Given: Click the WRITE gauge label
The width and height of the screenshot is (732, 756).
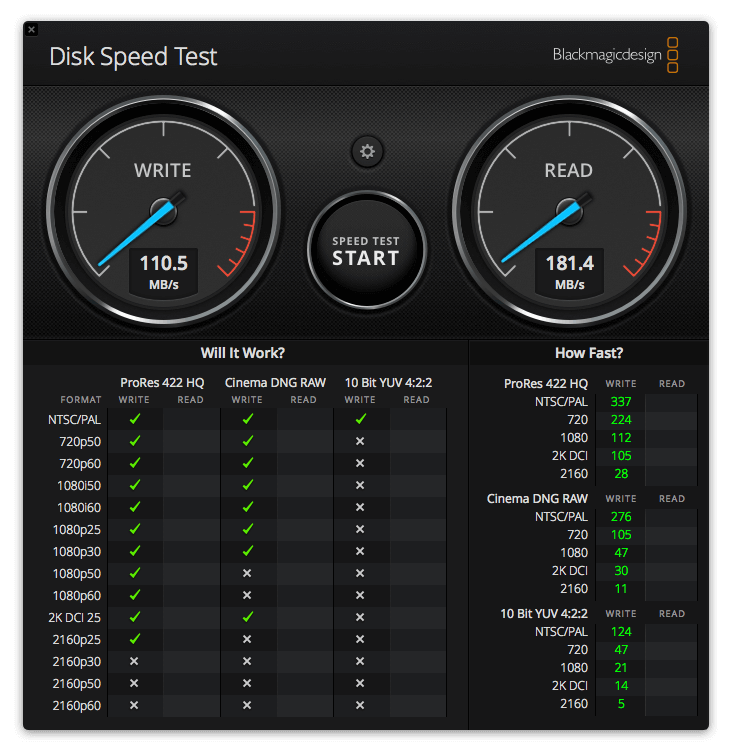Looking at the screenshot, I should pos(163,170).
